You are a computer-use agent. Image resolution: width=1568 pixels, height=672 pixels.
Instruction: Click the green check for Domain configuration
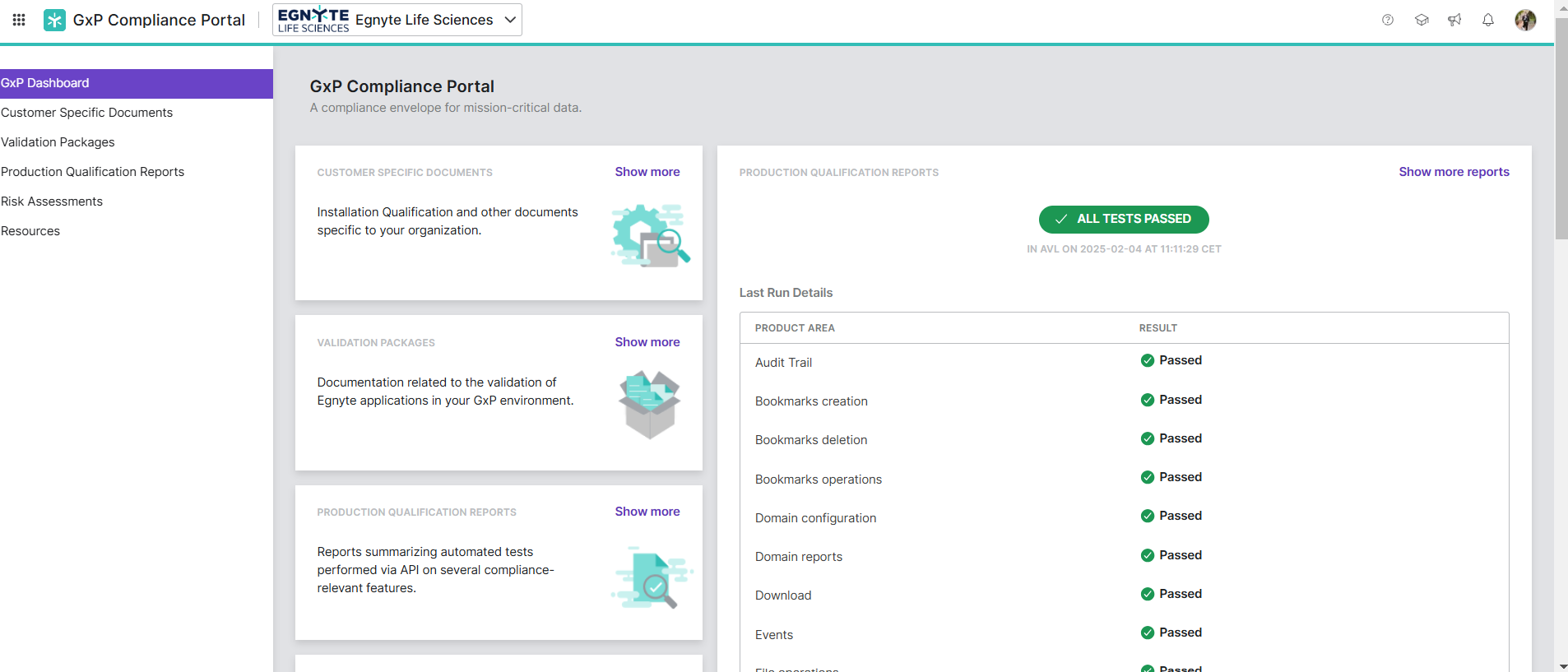click(1148, 516)
